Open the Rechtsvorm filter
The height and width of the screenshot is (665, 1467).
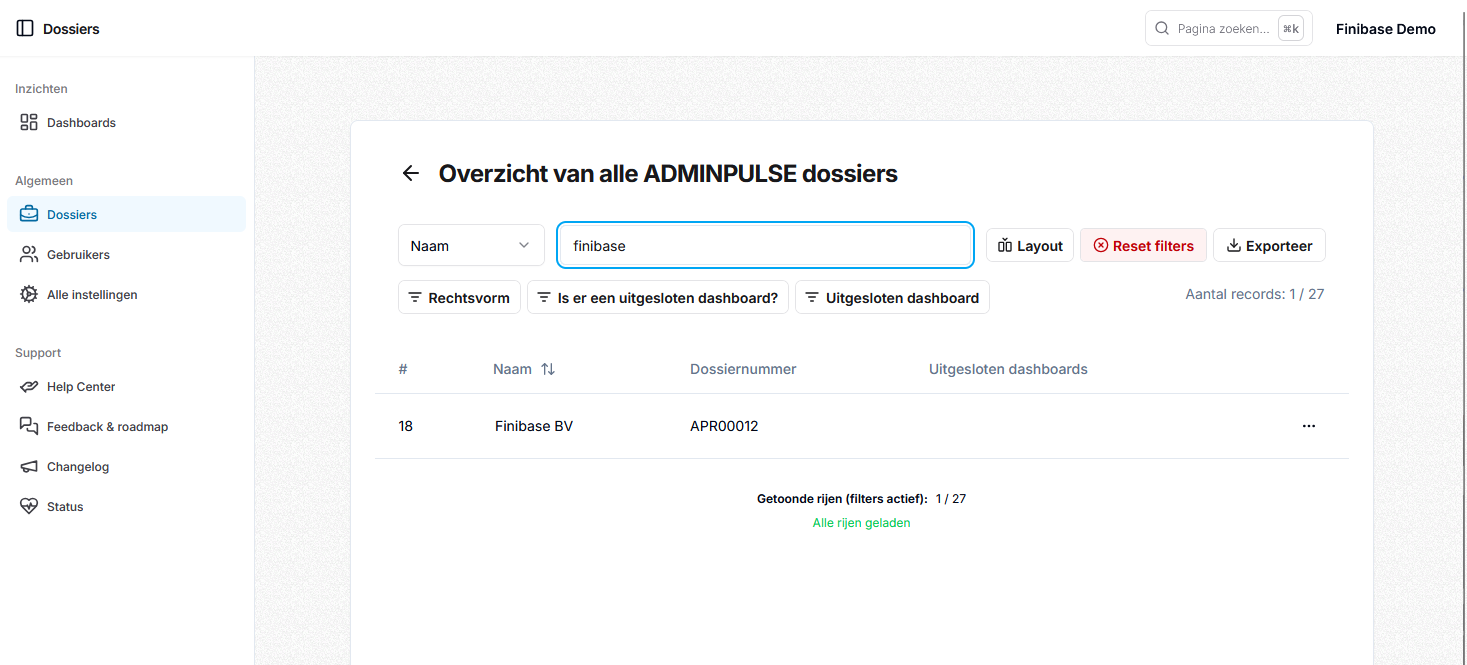(x=459, y=297)
